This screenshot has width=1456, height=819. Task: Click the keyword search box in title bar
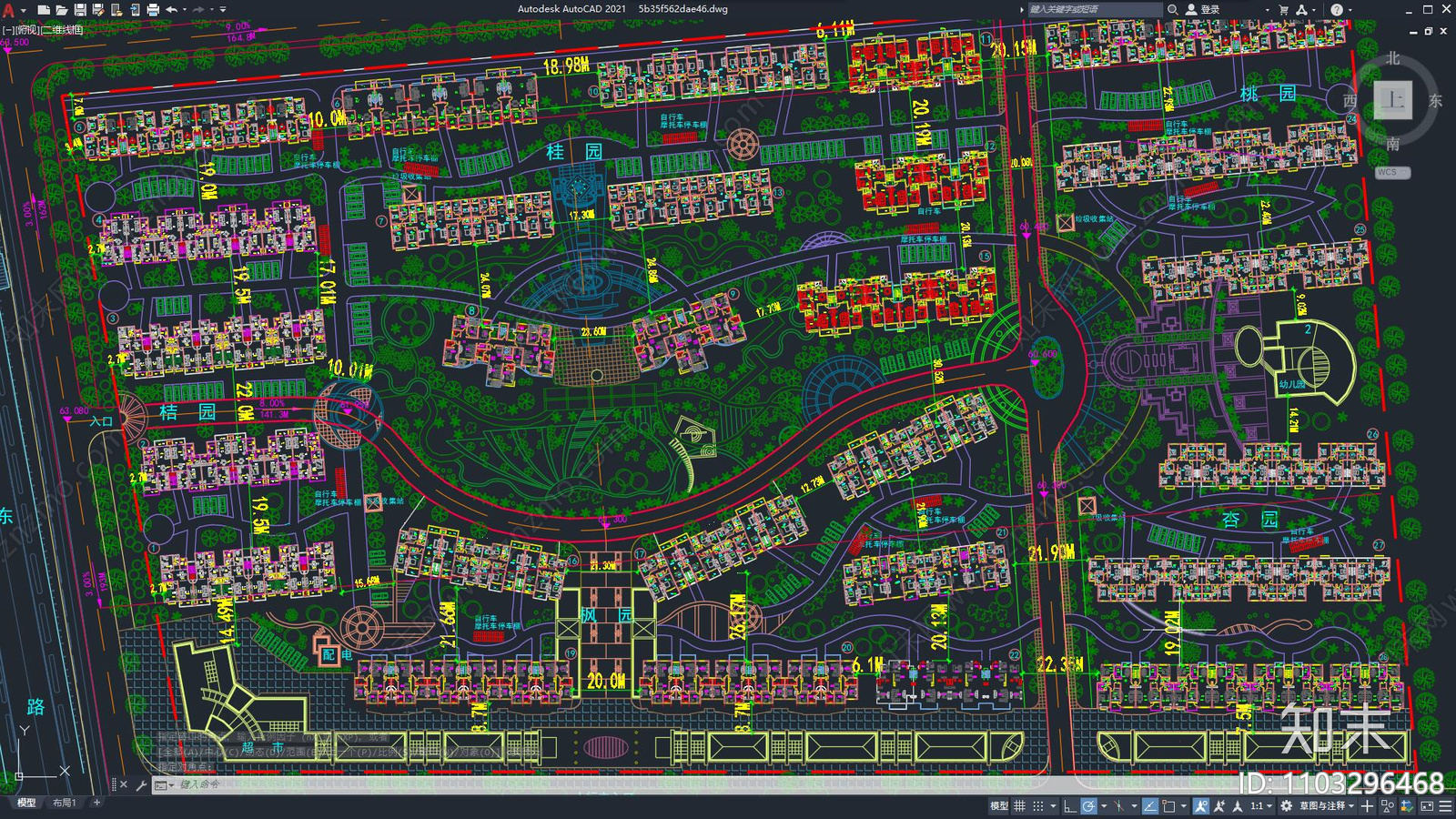click(1092, 9)
